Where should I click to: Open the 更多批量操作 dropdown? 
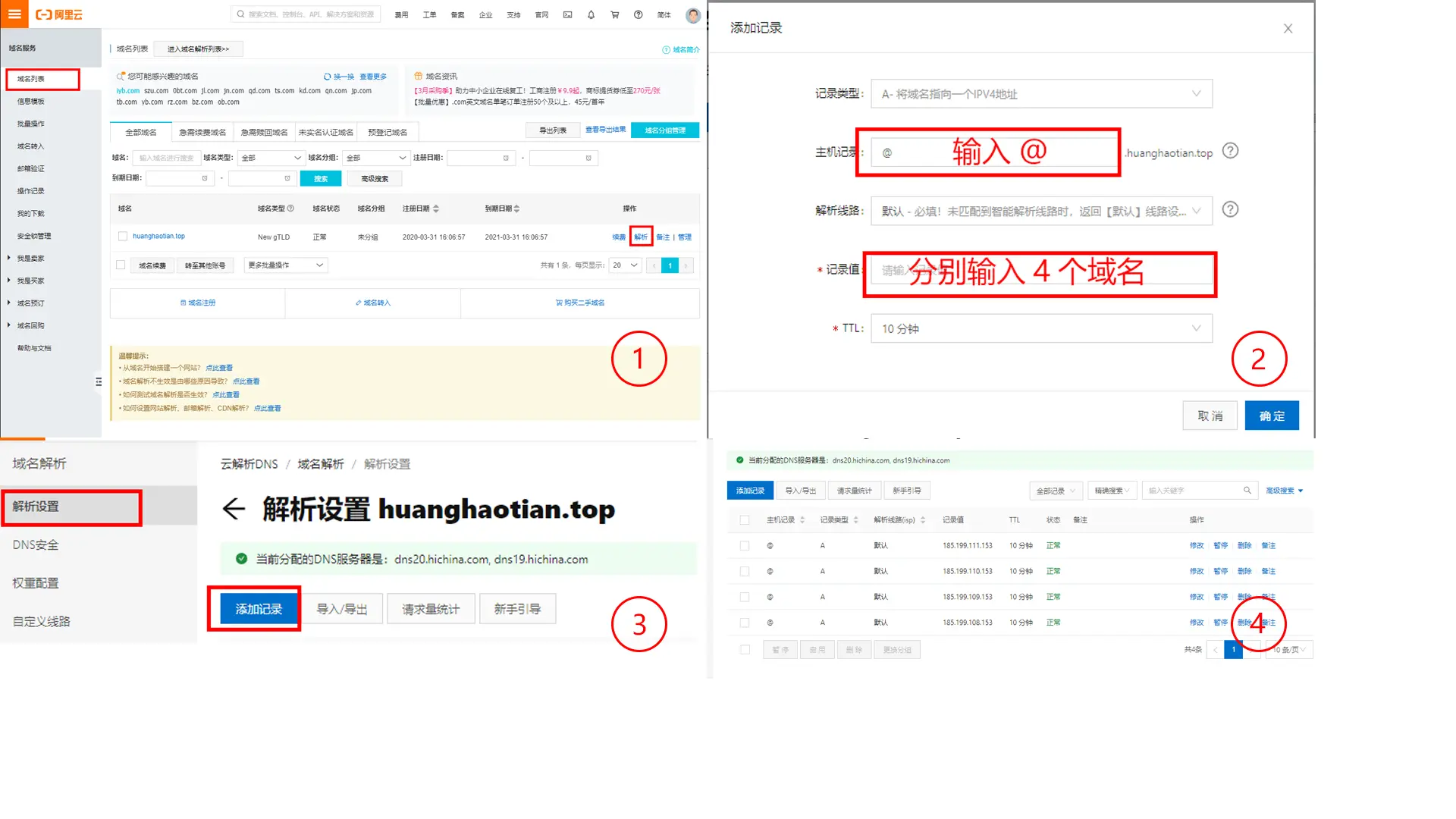tap(286, 265)
